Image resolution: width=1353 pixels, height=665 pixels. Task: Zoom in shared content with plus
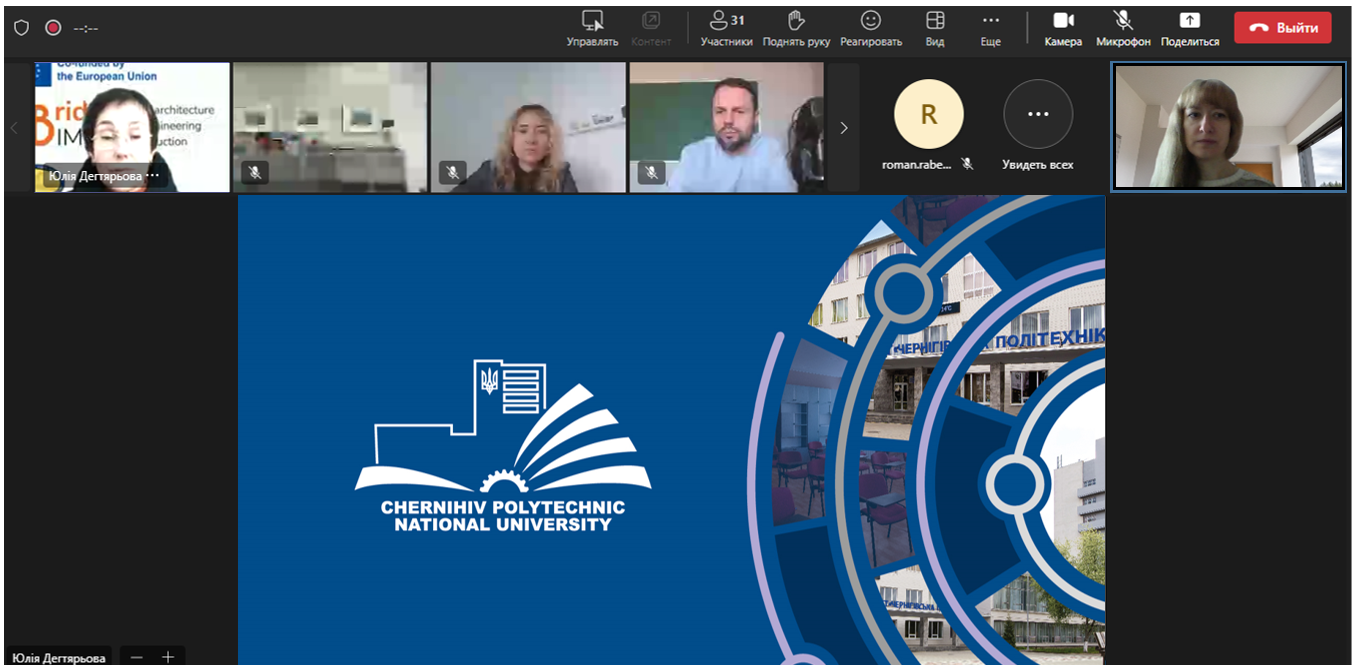click(168, 657)
